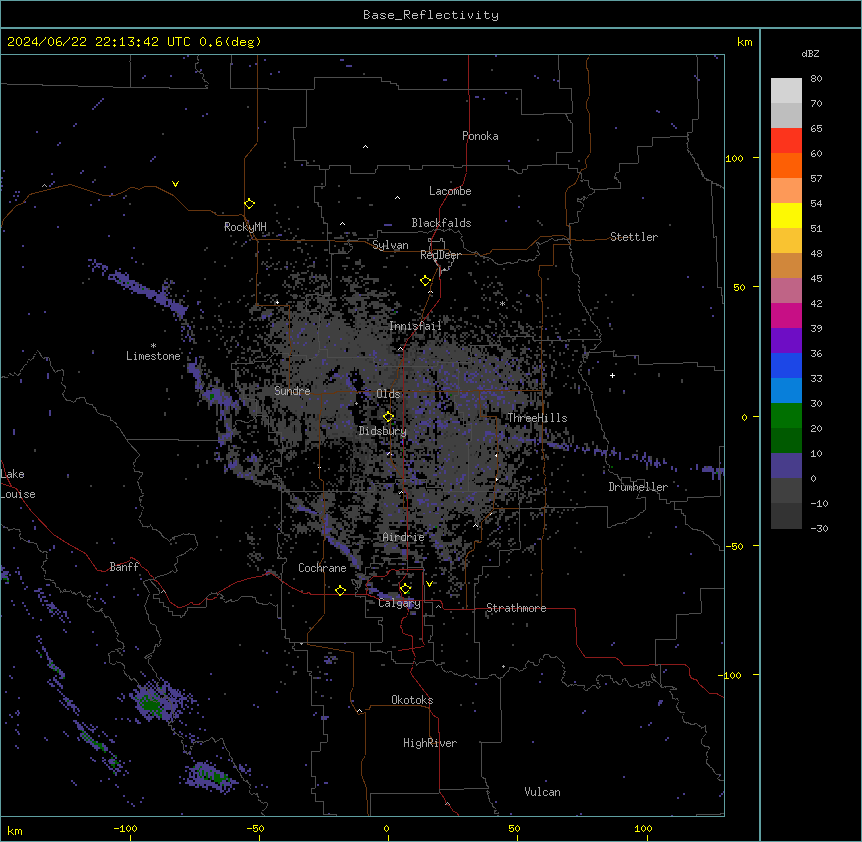Click the yellow diamond marker above Calgary label

coord(405,589)
